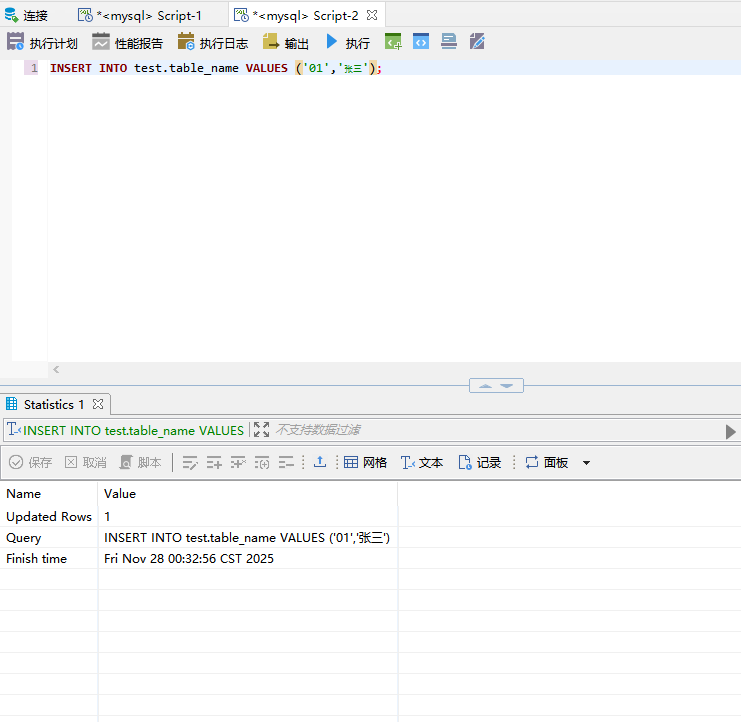Switch to the Script-1 tab
741x722 pixels.
click(140, 15)
